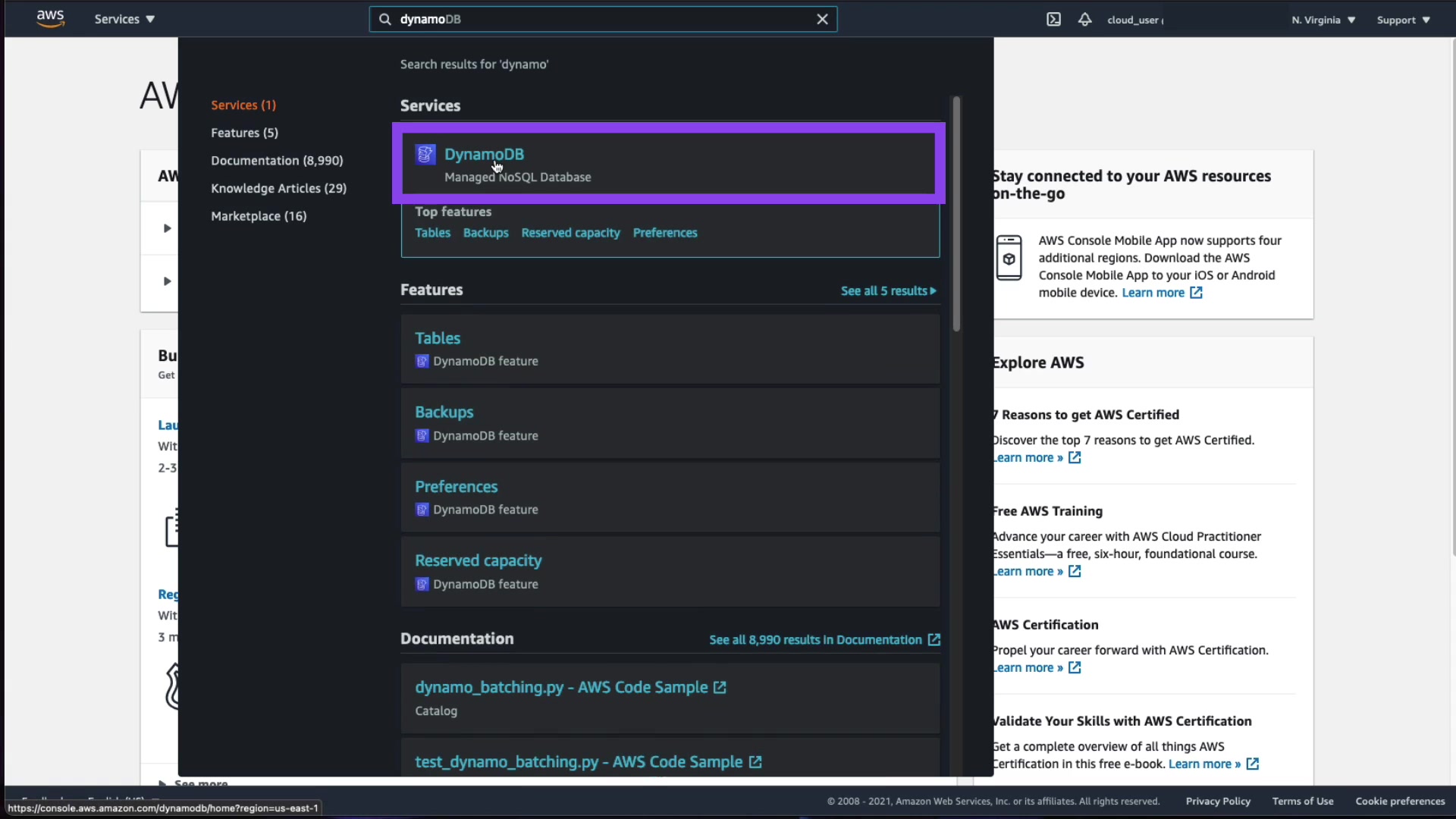Click the search results vertical scrollbar
This screenshot has height=819, width=1456.
coord(956,212)
